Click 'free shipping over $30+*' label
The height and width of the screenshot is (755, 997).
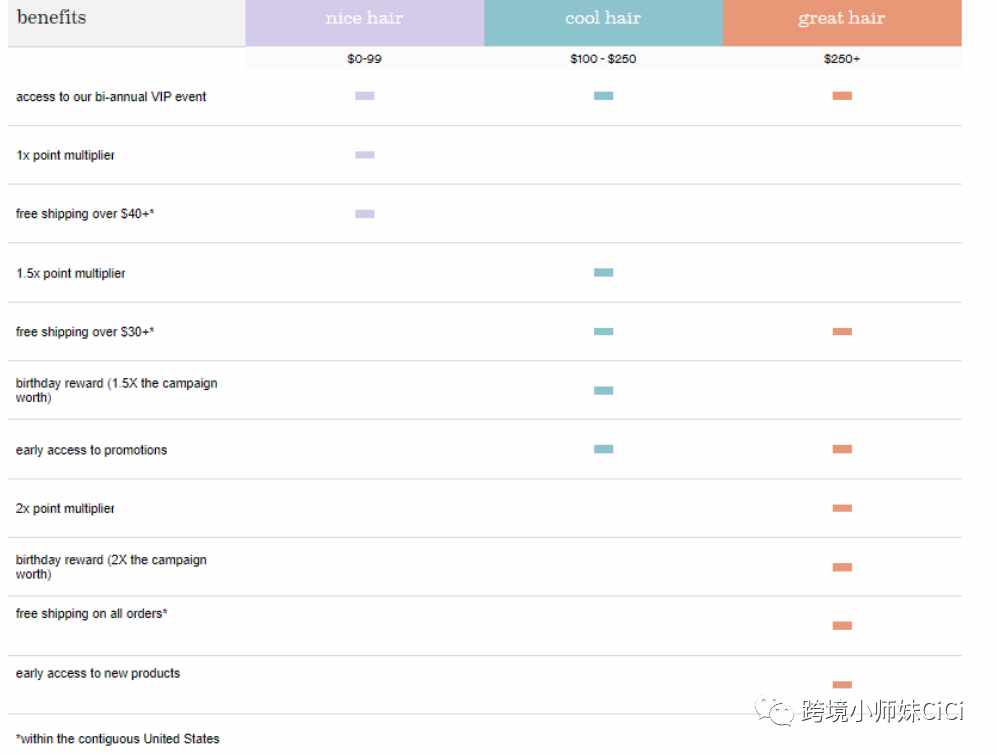pos(85,332)
